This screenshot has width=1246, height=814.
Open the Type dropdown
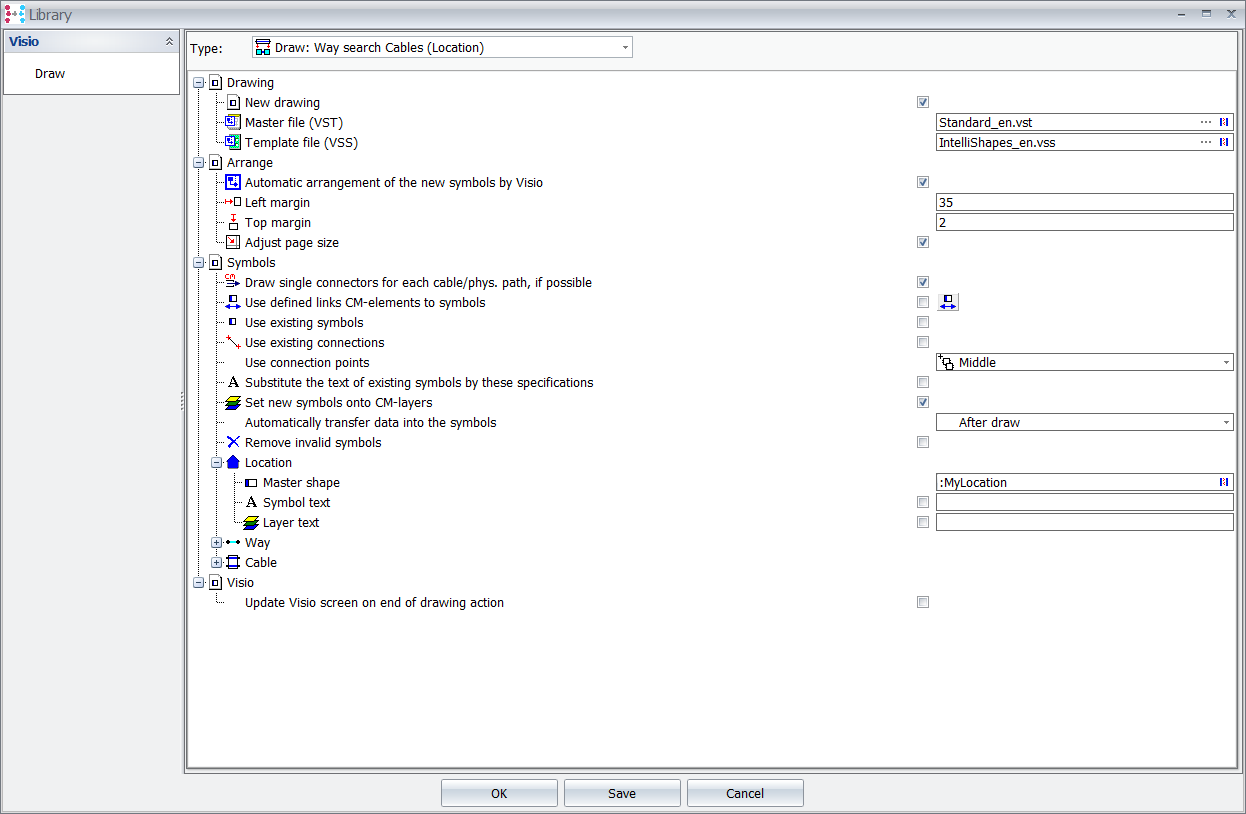[441, 47]
